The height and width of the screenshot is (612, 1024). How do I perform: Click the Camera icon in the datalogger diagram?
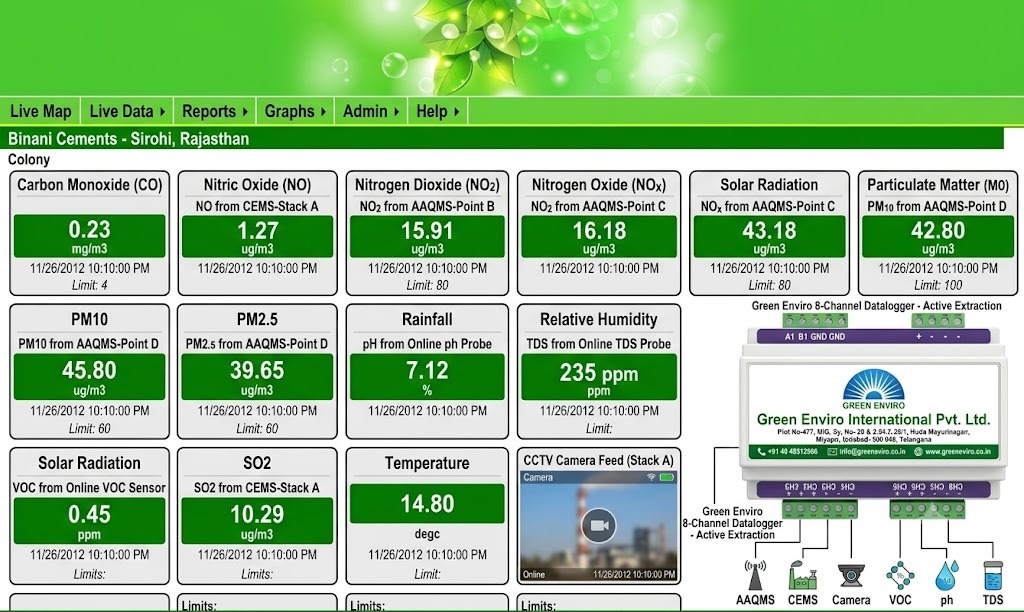click(x=851, y=576)
